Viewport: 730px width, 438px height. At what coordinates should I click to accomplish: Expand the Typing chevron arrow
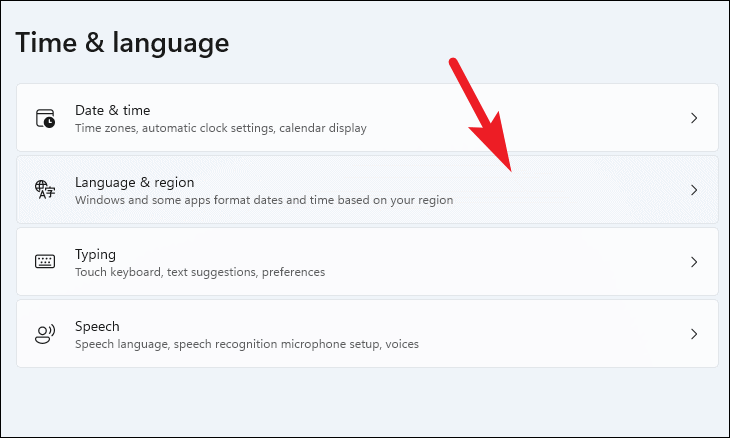click(x=694, y=262)
